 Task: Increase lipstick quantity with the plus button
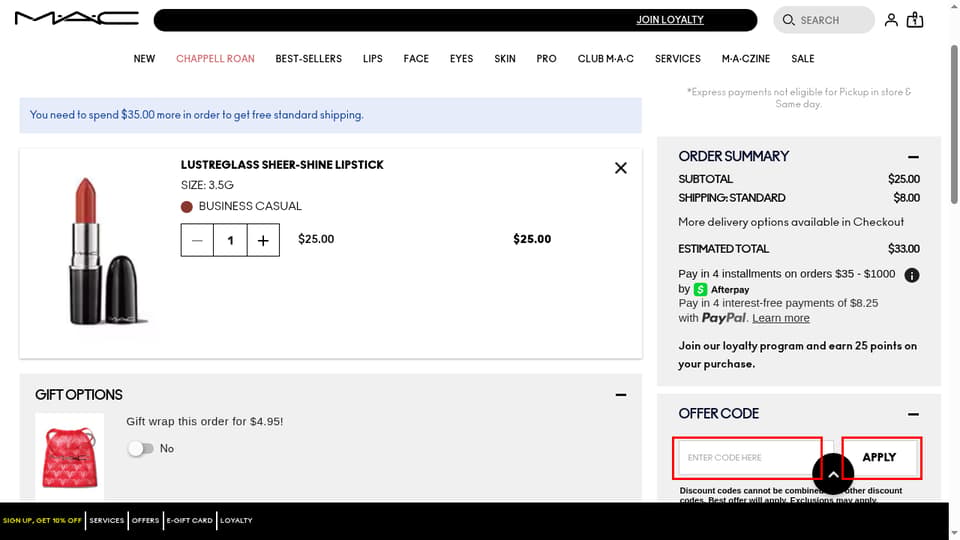point(263,240)
